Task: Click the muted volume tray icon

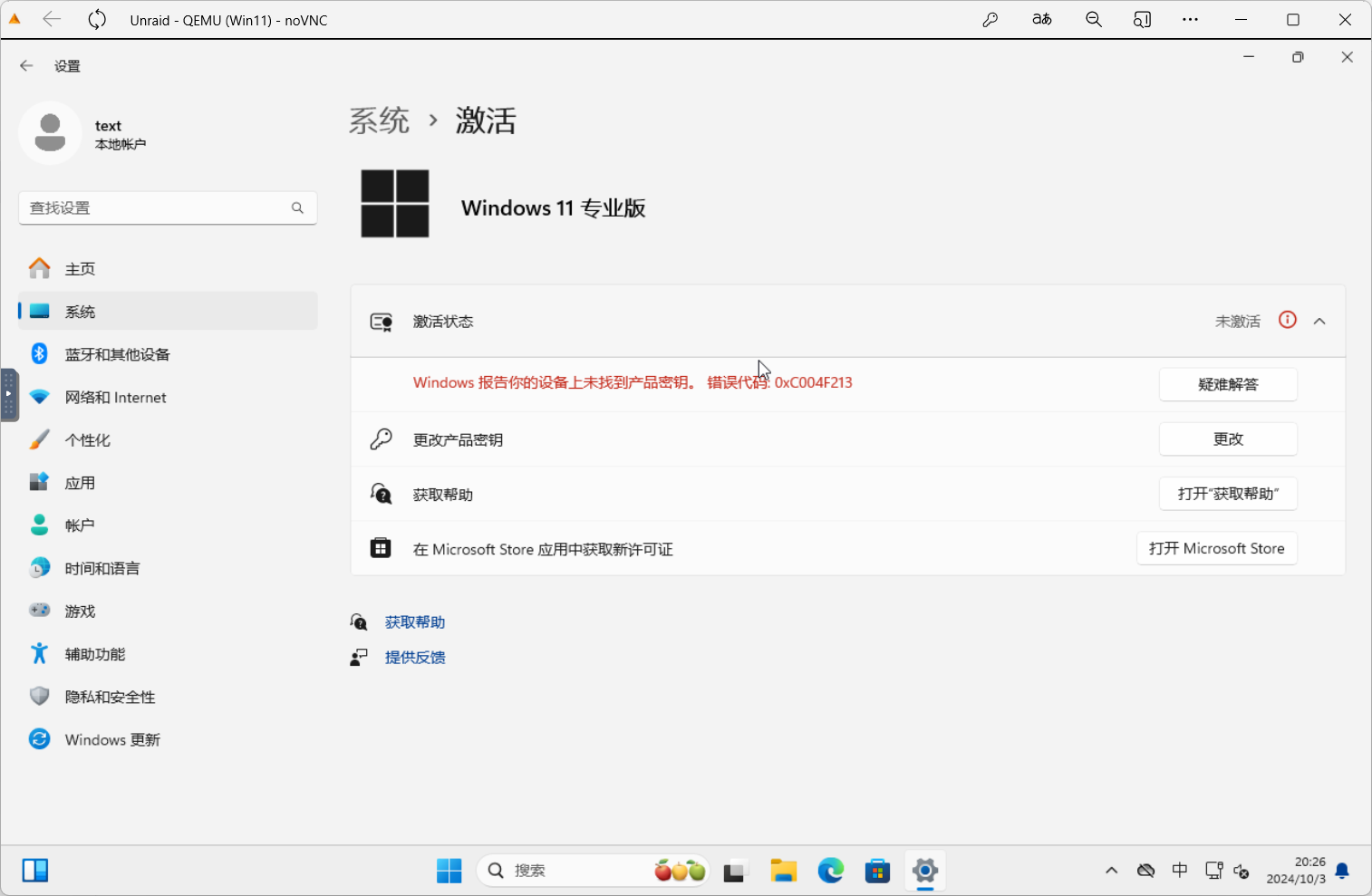Action: pyautogui.click(x=1242, y=872)
